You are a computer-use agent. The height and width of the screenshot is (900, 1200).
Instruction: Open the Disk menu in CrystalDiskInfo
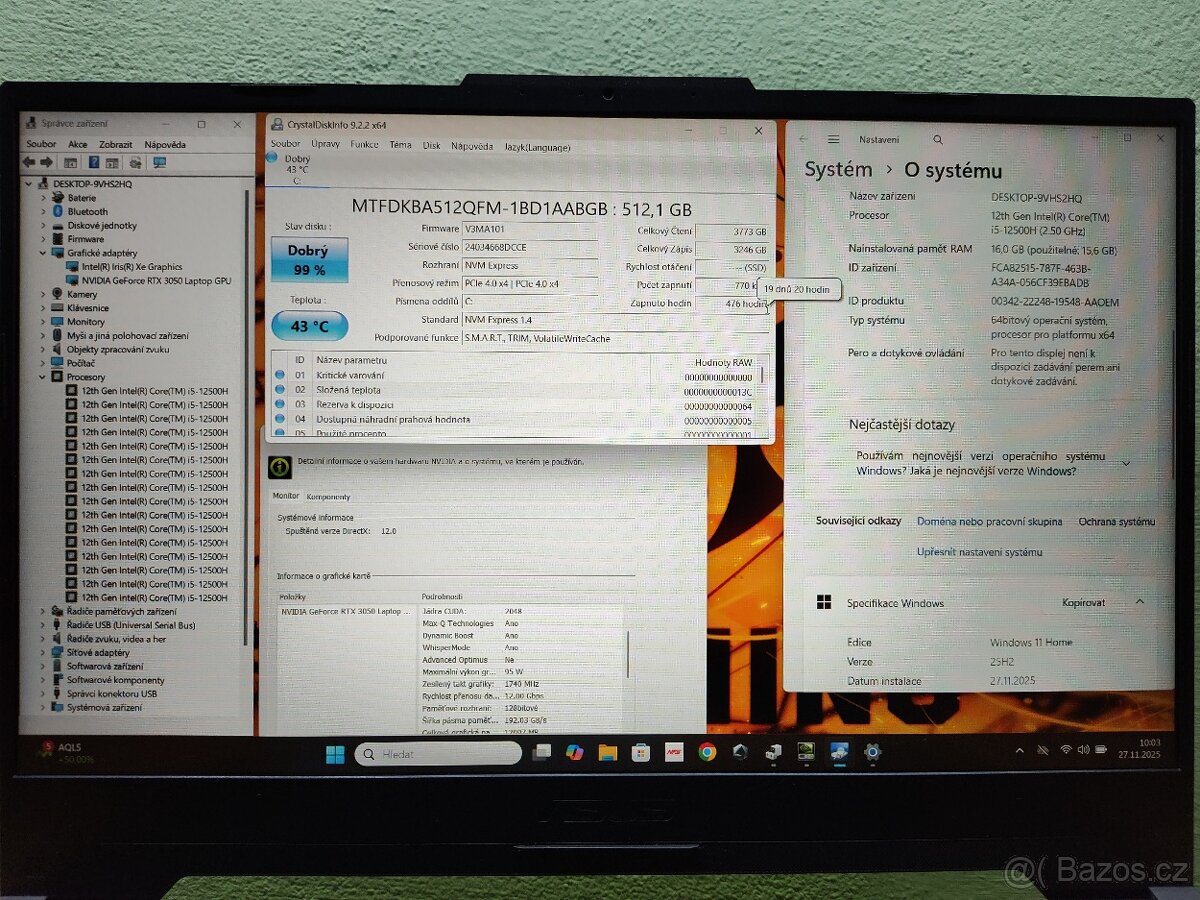click(431, 144)
